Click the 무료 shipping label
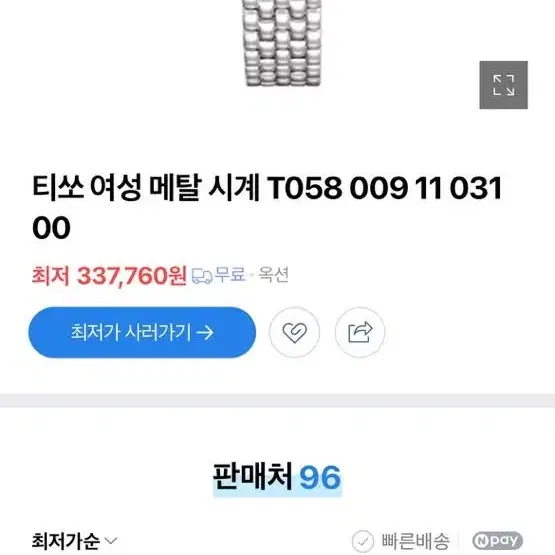555x555 pixels. click(x=230, y=275)
